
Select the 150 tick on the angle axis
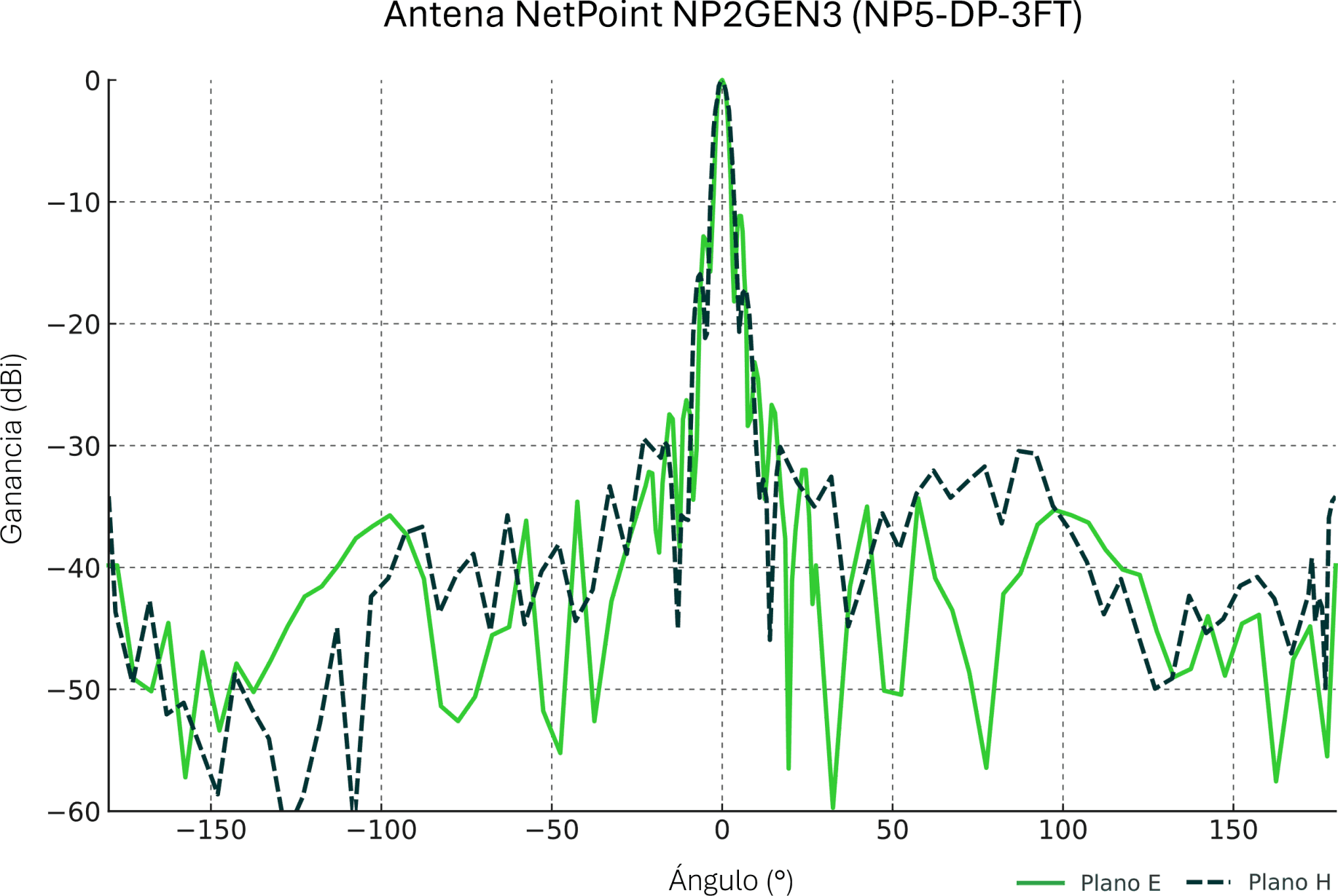[1234, 830]
